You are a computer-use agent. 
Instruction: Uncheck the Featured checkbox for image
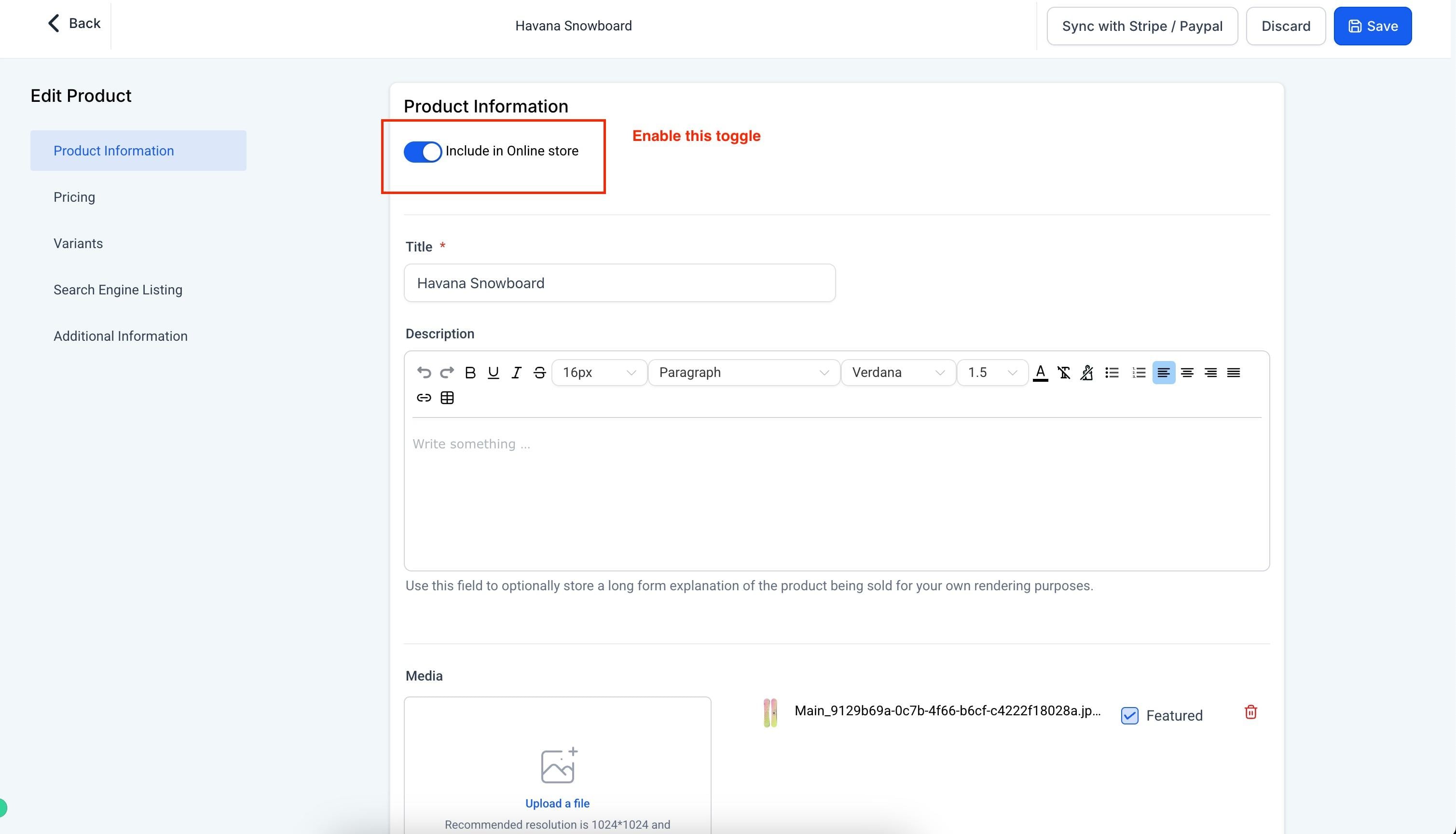[x=1129, y=715]
